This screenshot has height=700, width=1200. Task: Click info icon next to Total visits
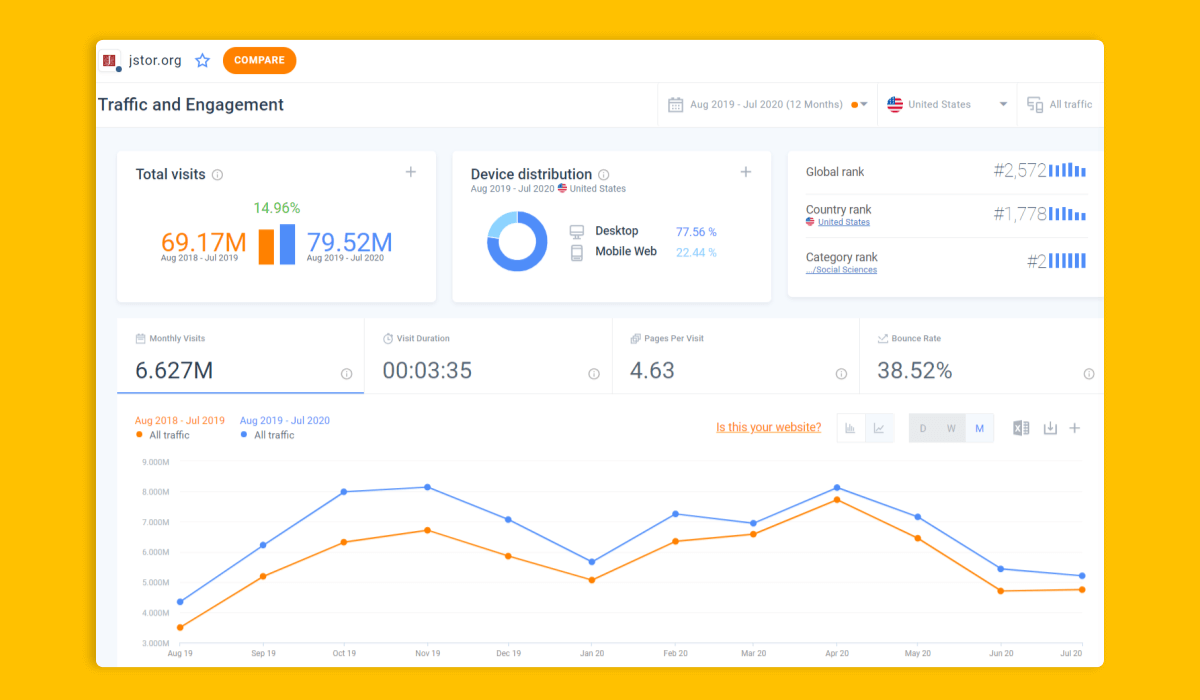[217, 175]
